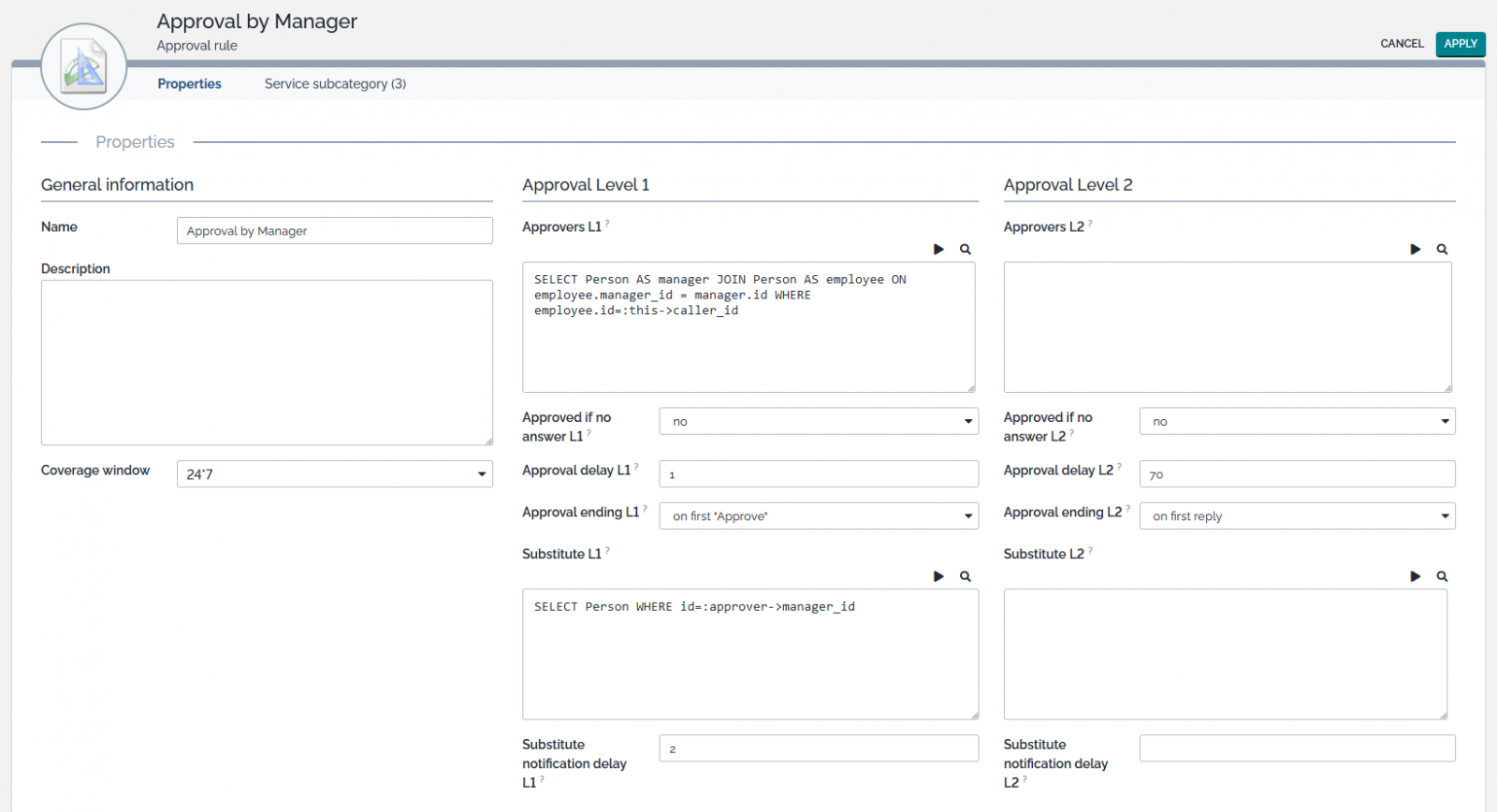Select the Properties tab
This screenshot has height=812, width=1497.
pyautogui.click(x=189, y=84)
